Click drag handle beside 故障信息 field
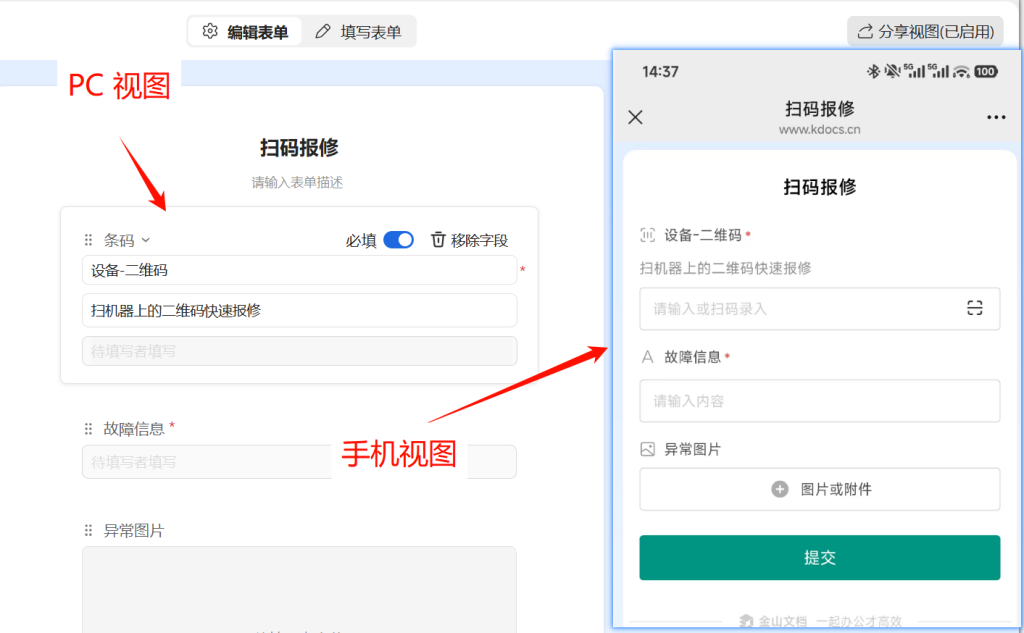 click(x=88, y=429)
